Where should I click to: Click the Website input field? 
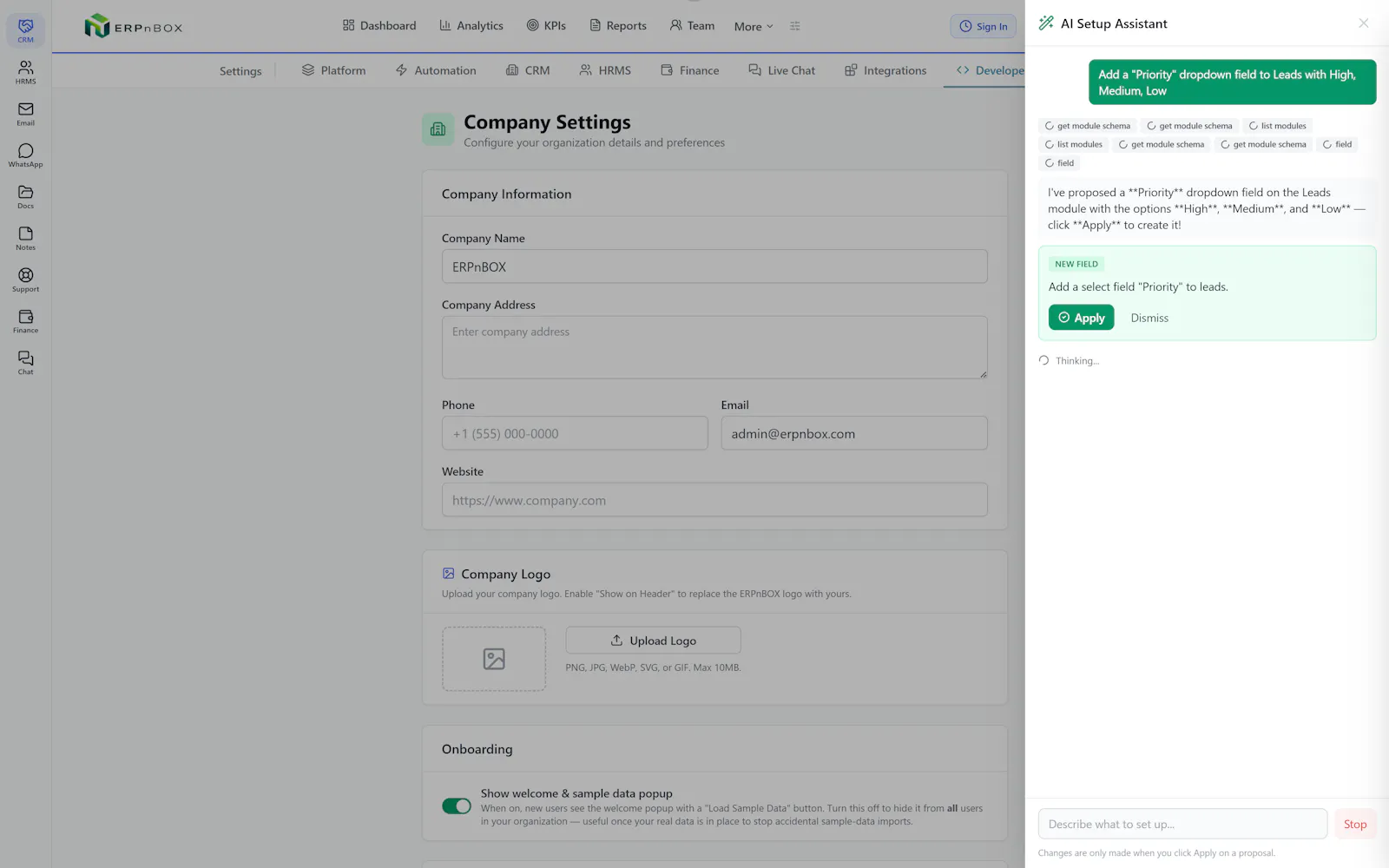pos(714,500)
